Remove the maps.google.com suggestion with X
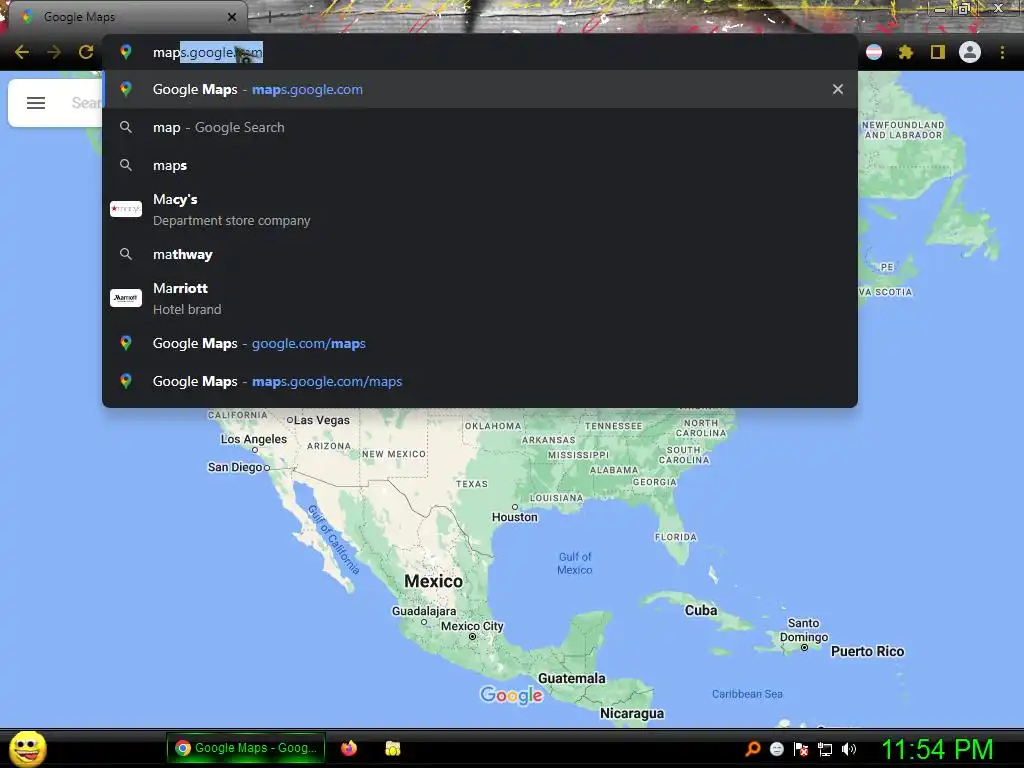The image size is (1024, 768). click(x=838, y=89)
